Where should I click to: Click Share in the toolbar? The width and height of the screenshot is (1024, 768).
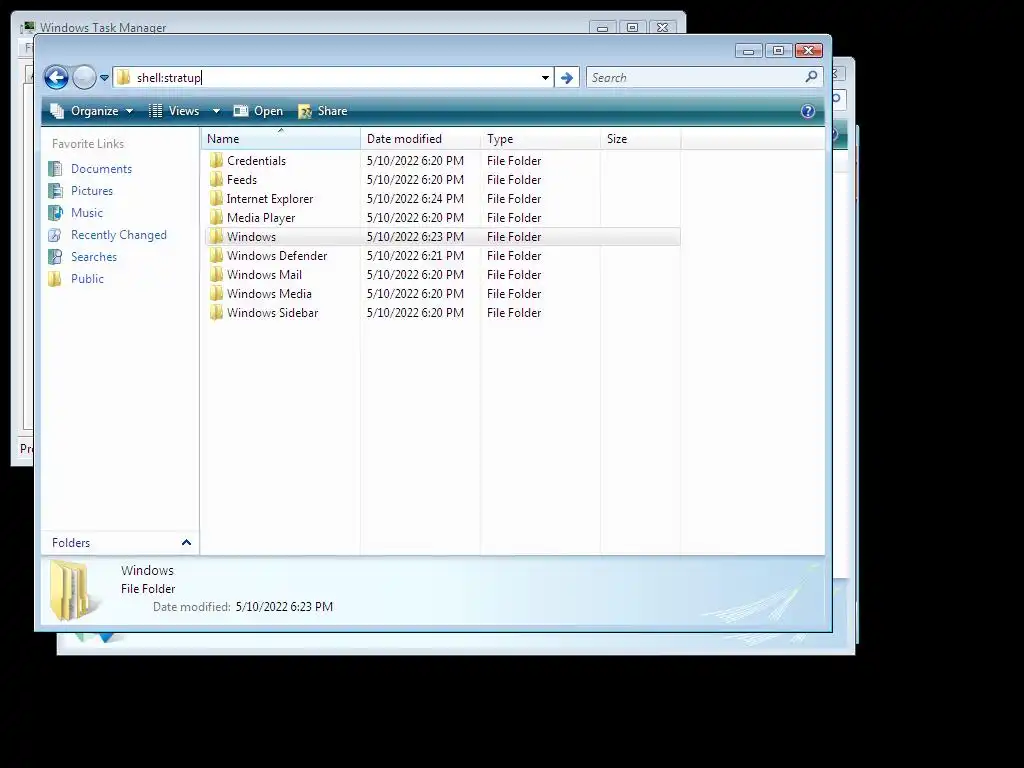click(x=323, y=111)
